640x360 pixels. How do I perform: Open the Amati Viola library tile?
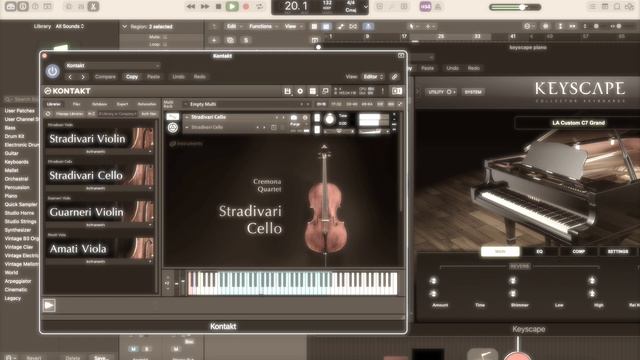[100, 249]
